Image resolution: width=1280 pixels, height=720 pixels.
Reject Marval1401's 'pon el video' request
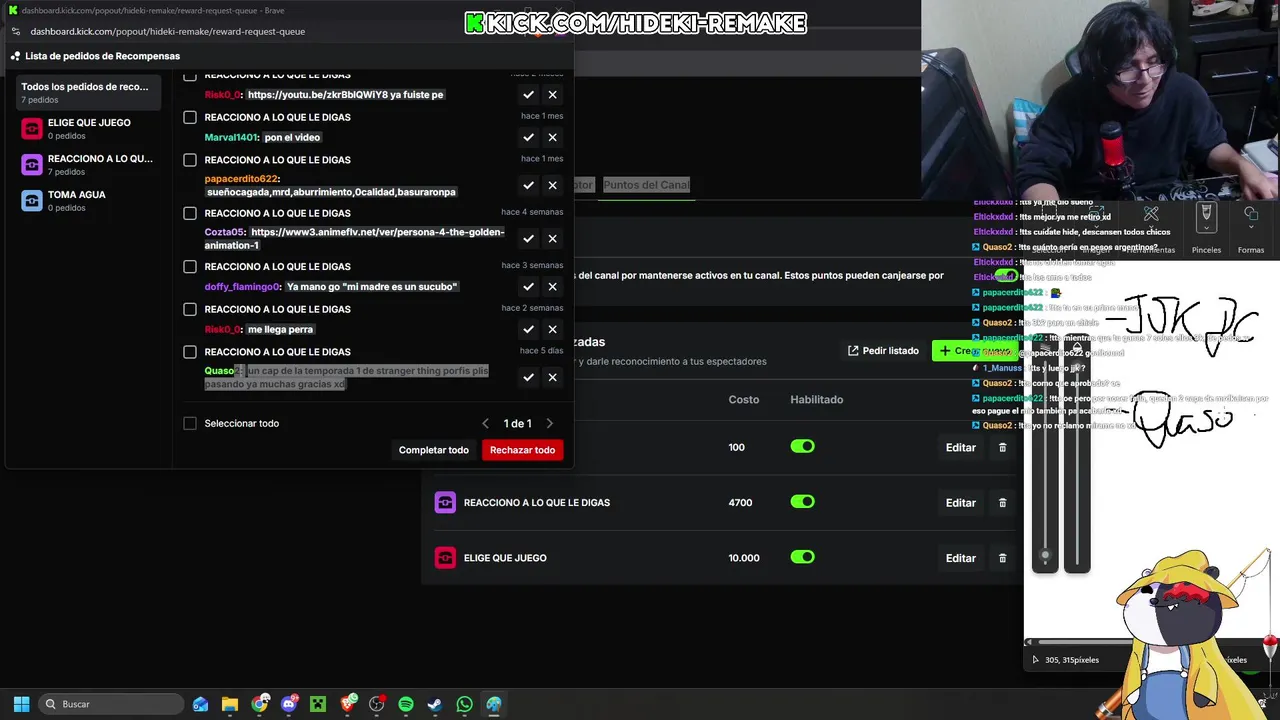(x=552, y=137)
